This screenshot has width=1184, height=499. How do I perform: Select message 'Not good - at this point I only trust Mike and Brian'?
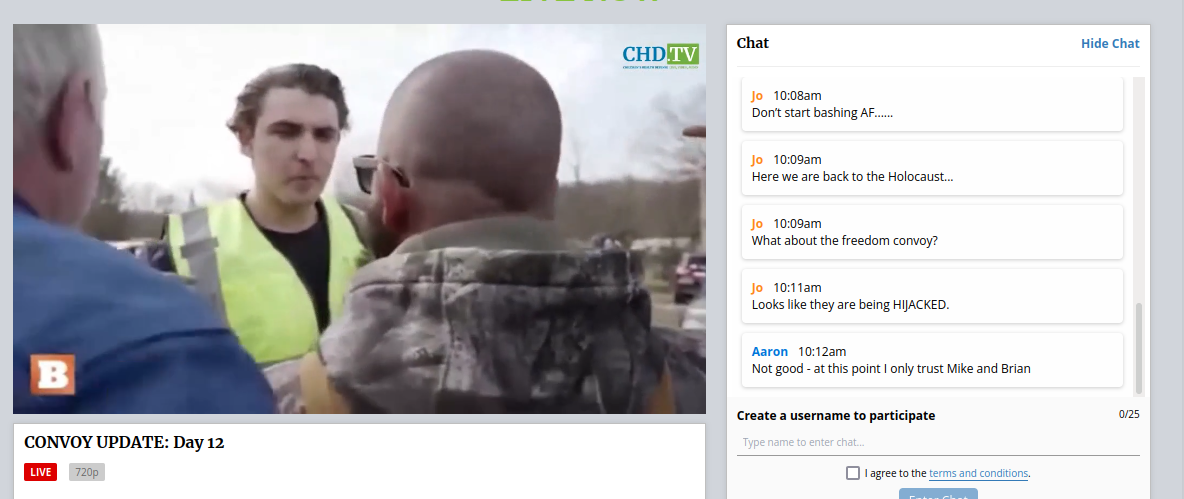(891, 369)
